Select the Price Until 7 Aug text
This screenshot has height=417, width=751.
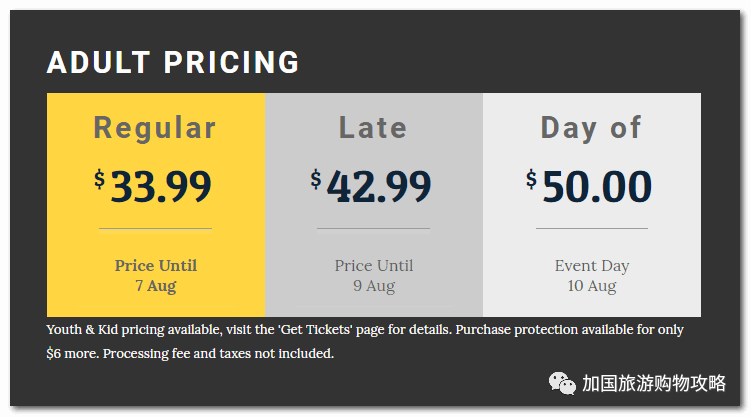click(x=156, y=275)
